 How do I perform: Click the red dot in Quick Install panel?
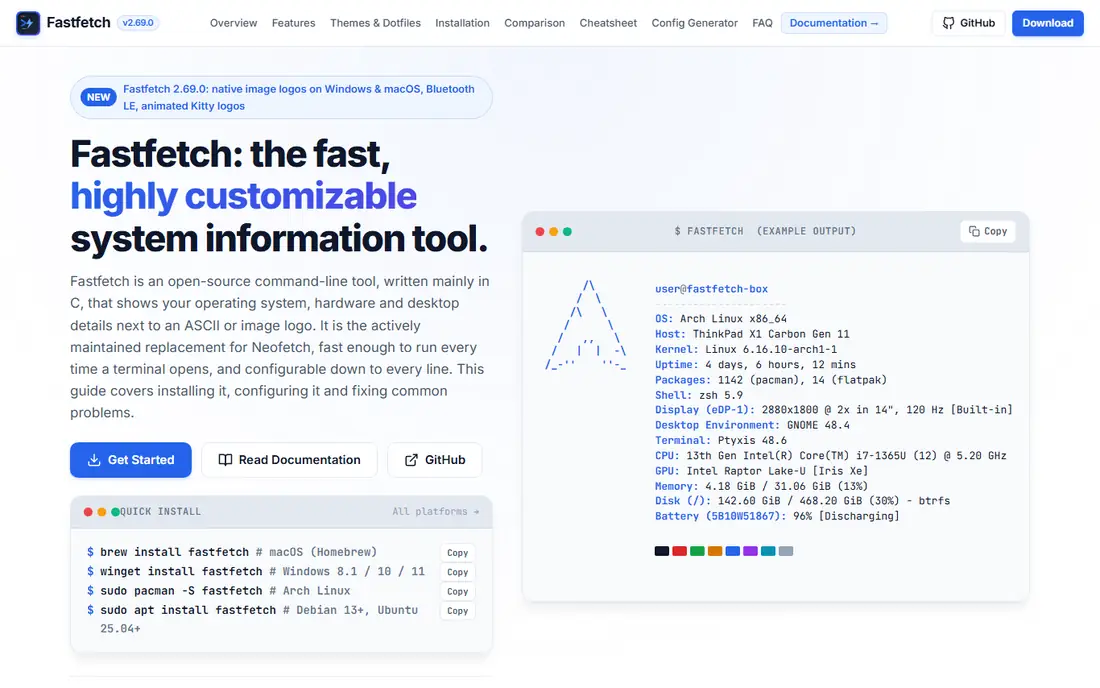pyautogui.click(x=88, y=512)
